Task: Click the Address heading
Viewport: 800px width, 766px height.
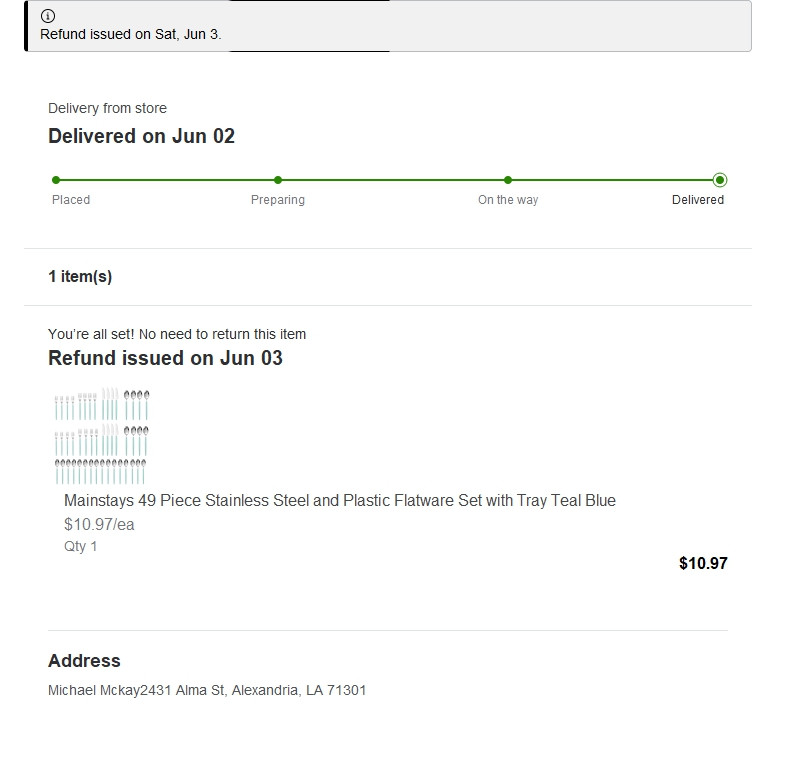Action: tap(84, 661)
